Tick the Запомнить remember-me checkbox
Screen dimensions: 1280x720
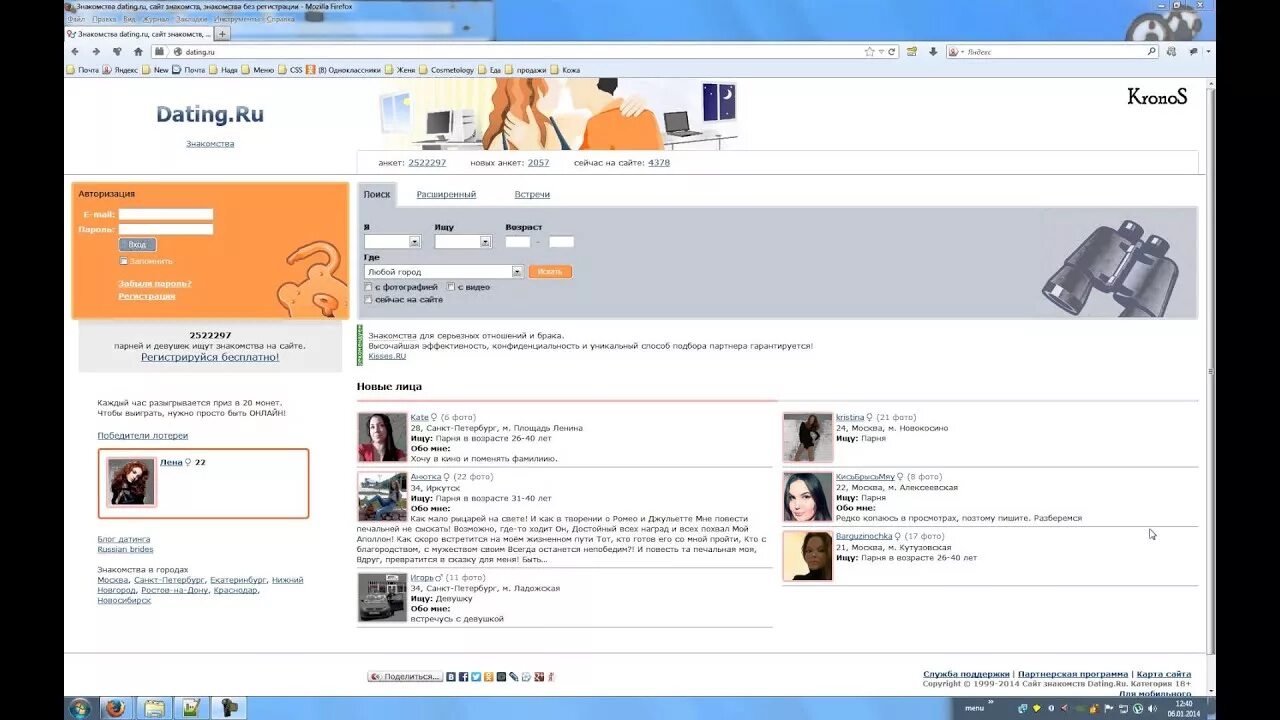(x=124, y=261)
